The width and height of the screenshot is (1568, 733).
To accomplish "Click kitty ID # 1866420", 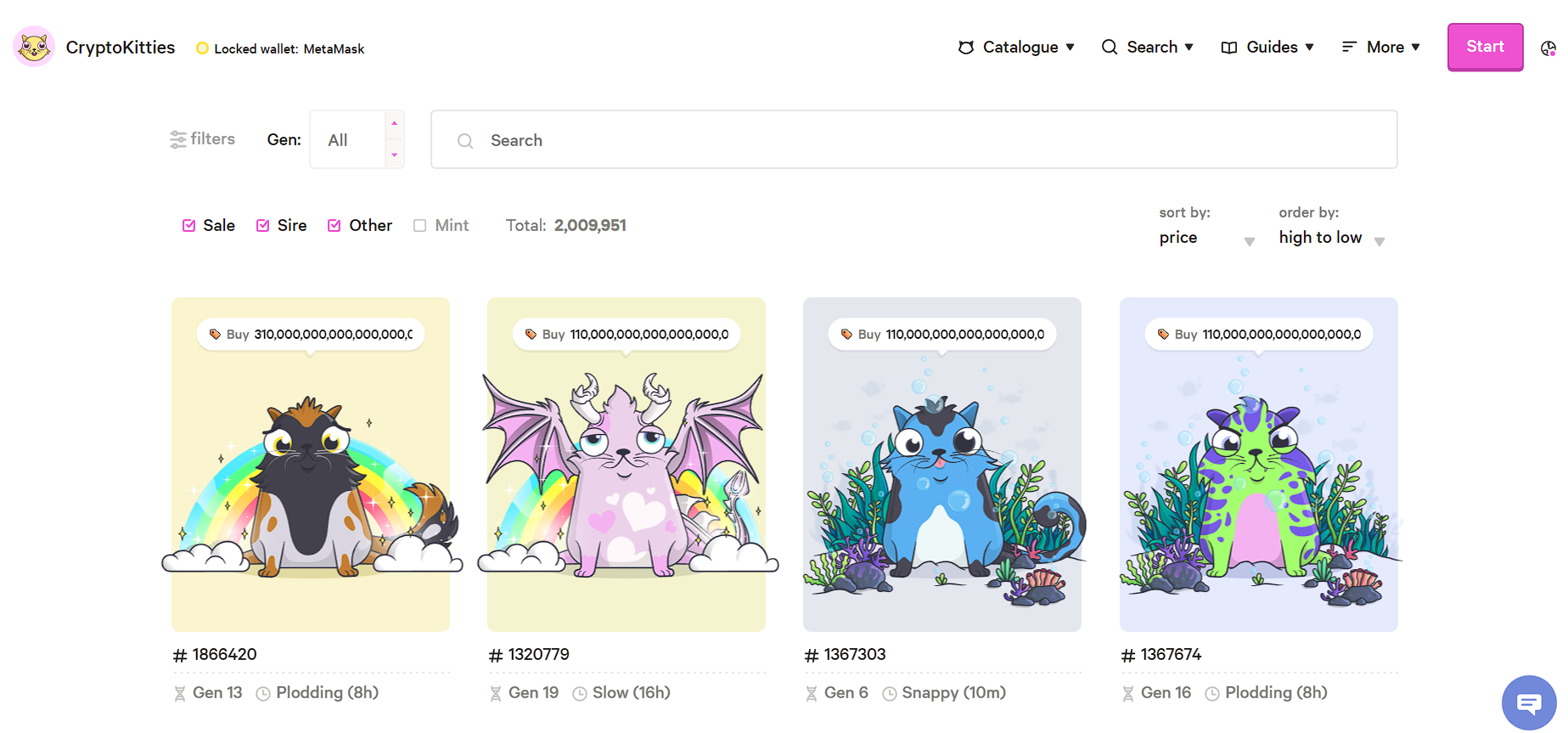I will pyautogui.click(x=215, y=655).
